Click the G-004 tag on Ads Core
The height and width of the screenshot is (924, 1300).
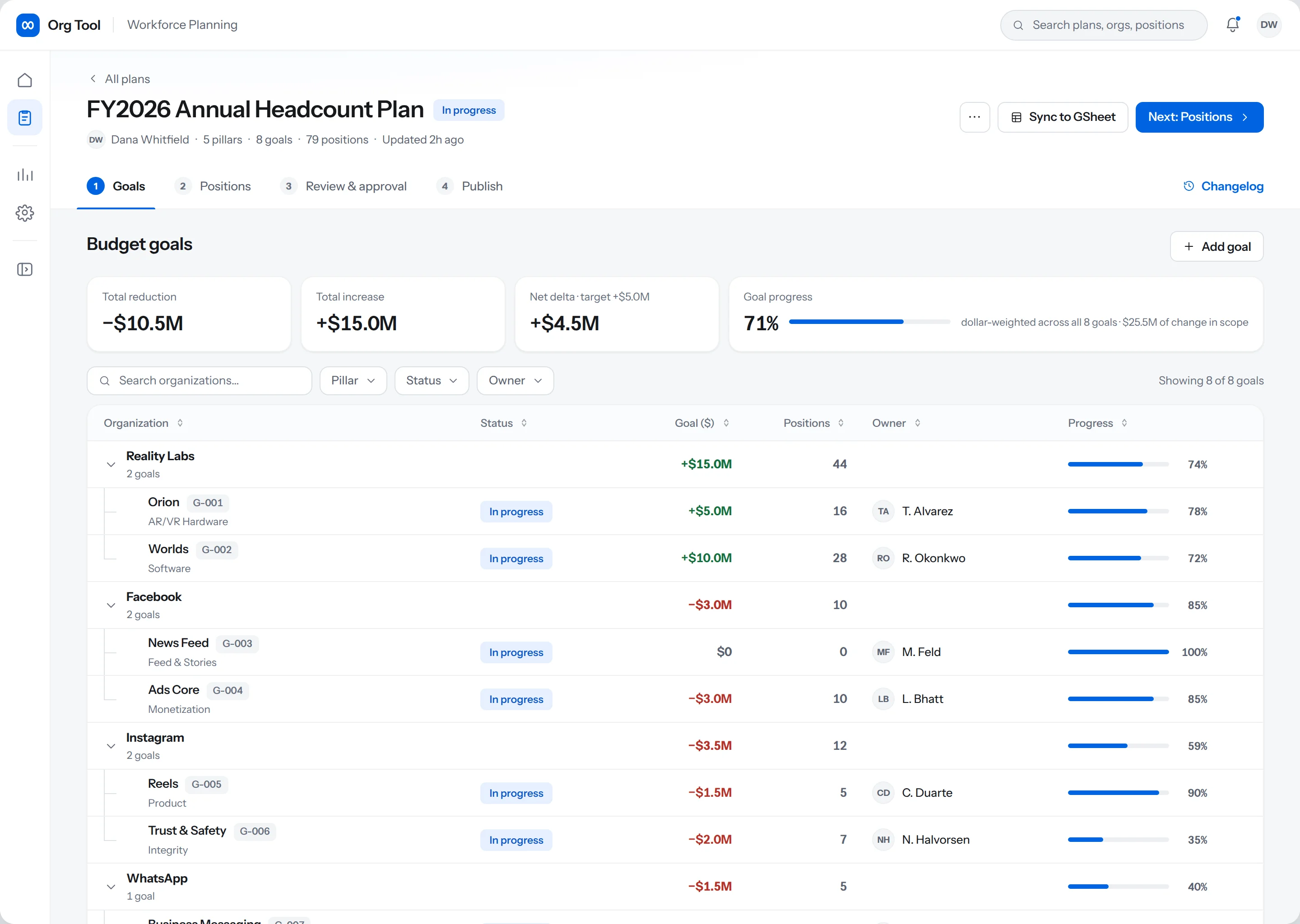[x=227, y=690]
